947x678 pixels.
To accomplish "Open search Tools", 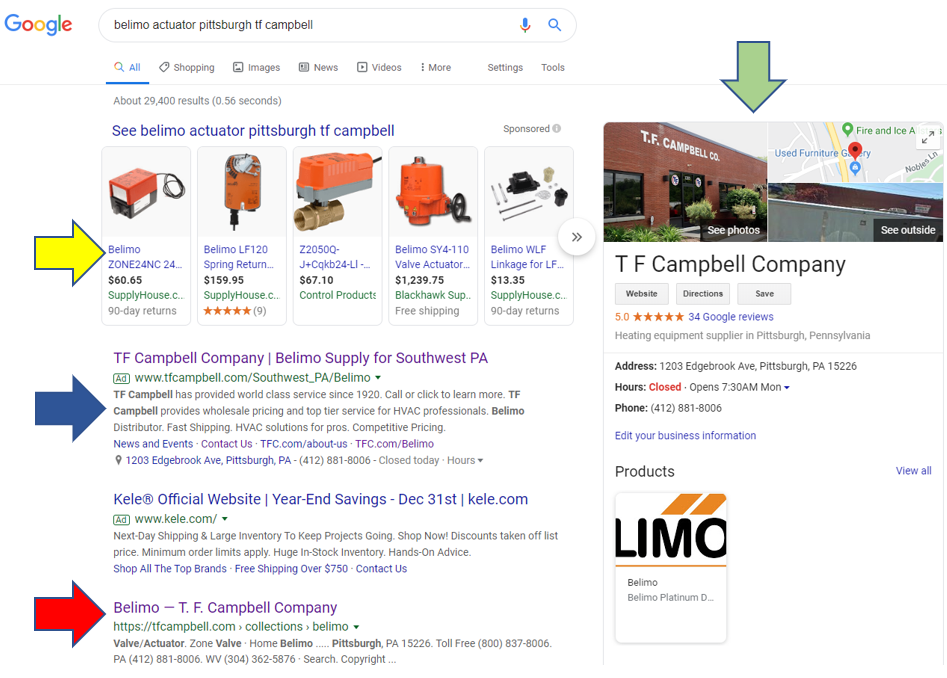I will click(x=553, y=68).
